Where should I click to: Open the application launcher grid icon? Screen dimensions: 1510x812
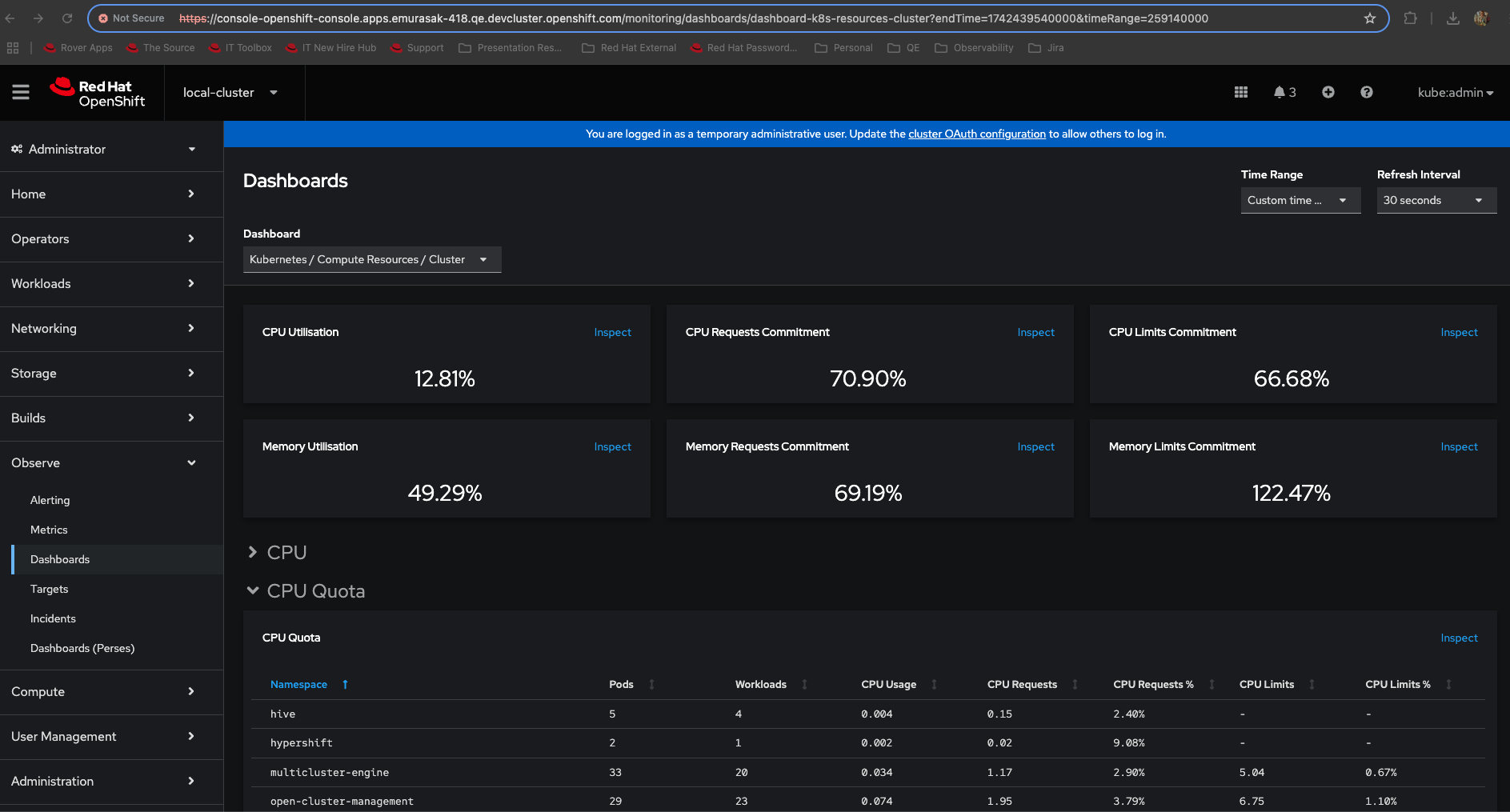[1241, 93]
